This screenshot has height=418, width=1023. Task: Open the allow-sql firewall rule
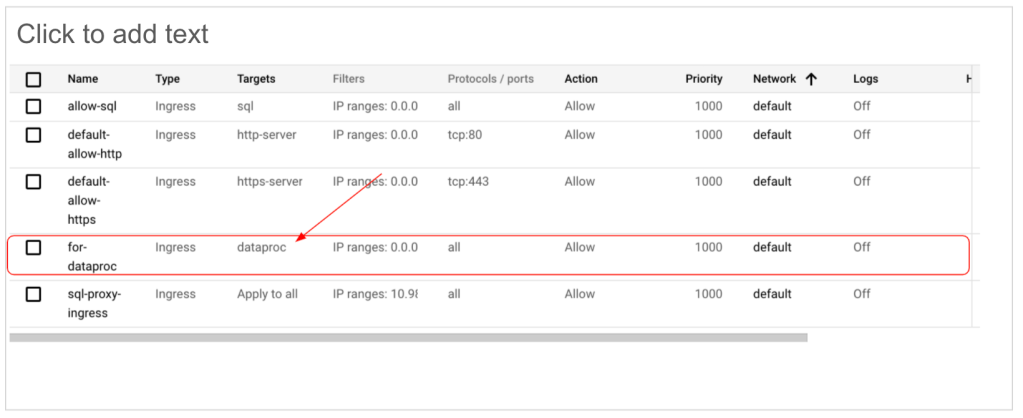[x=91, y=106]
